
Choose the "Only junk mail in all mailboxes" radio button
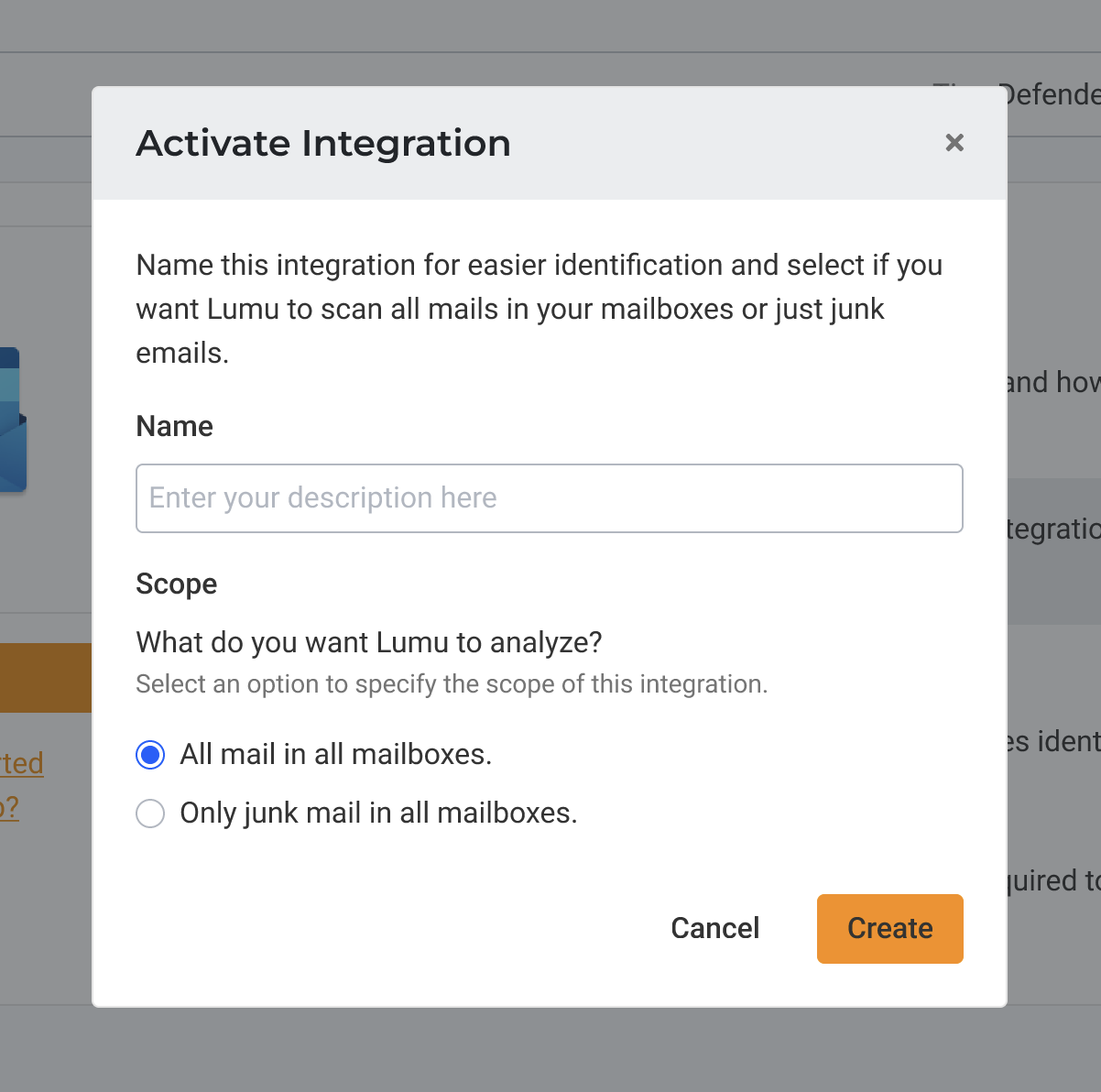coord(150,814)
